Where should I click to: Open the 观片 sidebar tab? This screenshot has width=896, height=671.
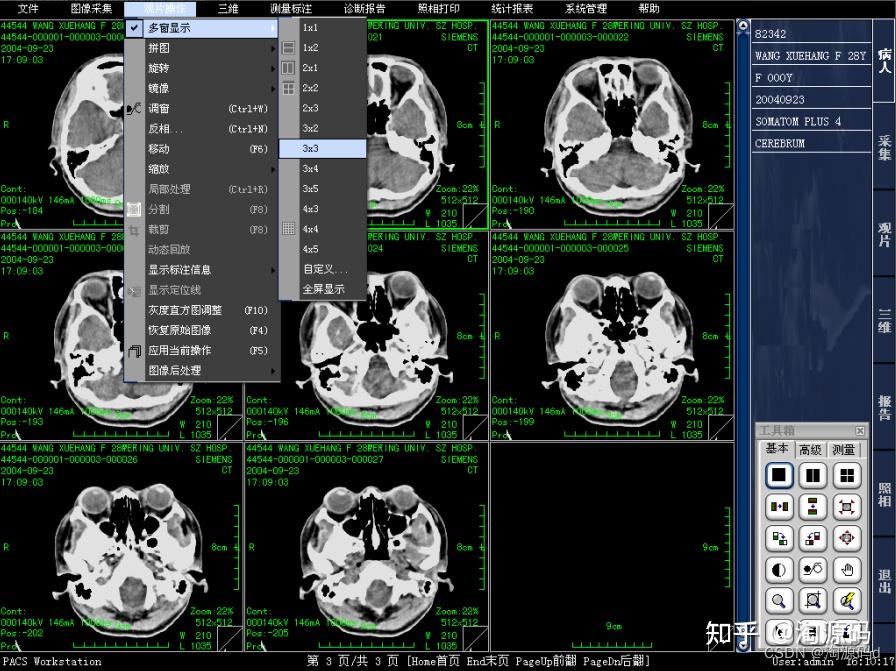click(884, 235)
